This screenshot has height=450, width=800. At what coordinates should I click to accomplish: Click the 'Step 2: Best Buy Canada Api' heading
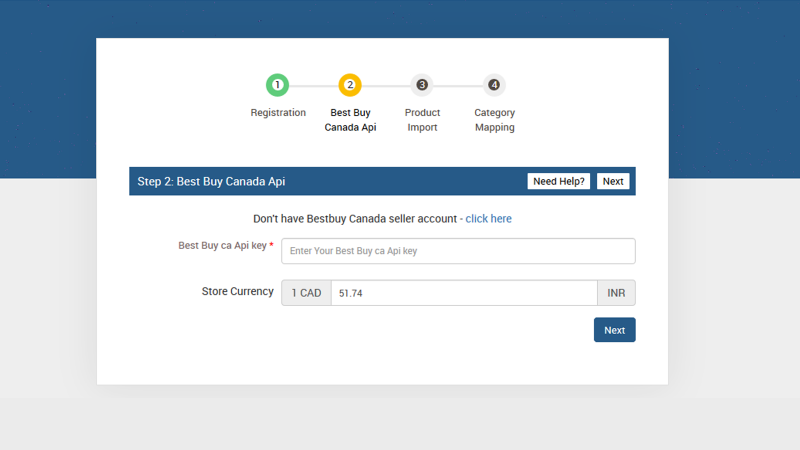[211, 182]
